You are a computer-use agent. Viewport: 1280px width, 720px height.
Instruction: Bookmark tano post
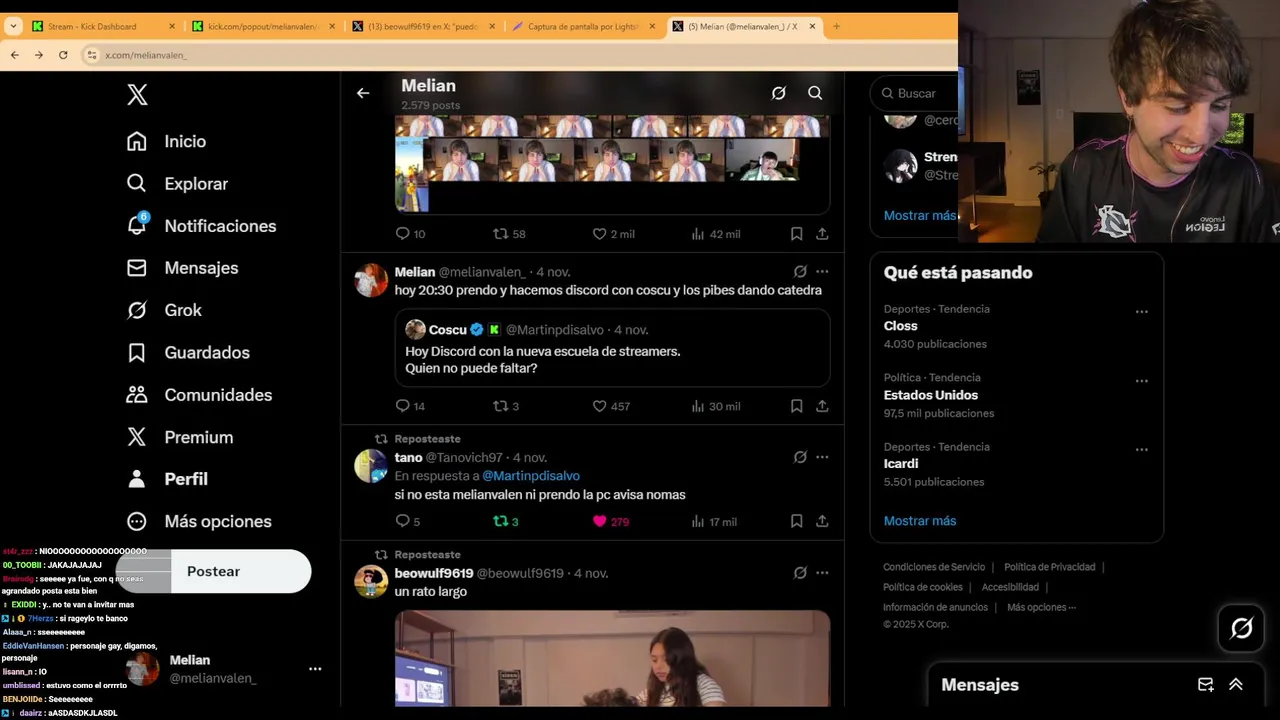796,521
